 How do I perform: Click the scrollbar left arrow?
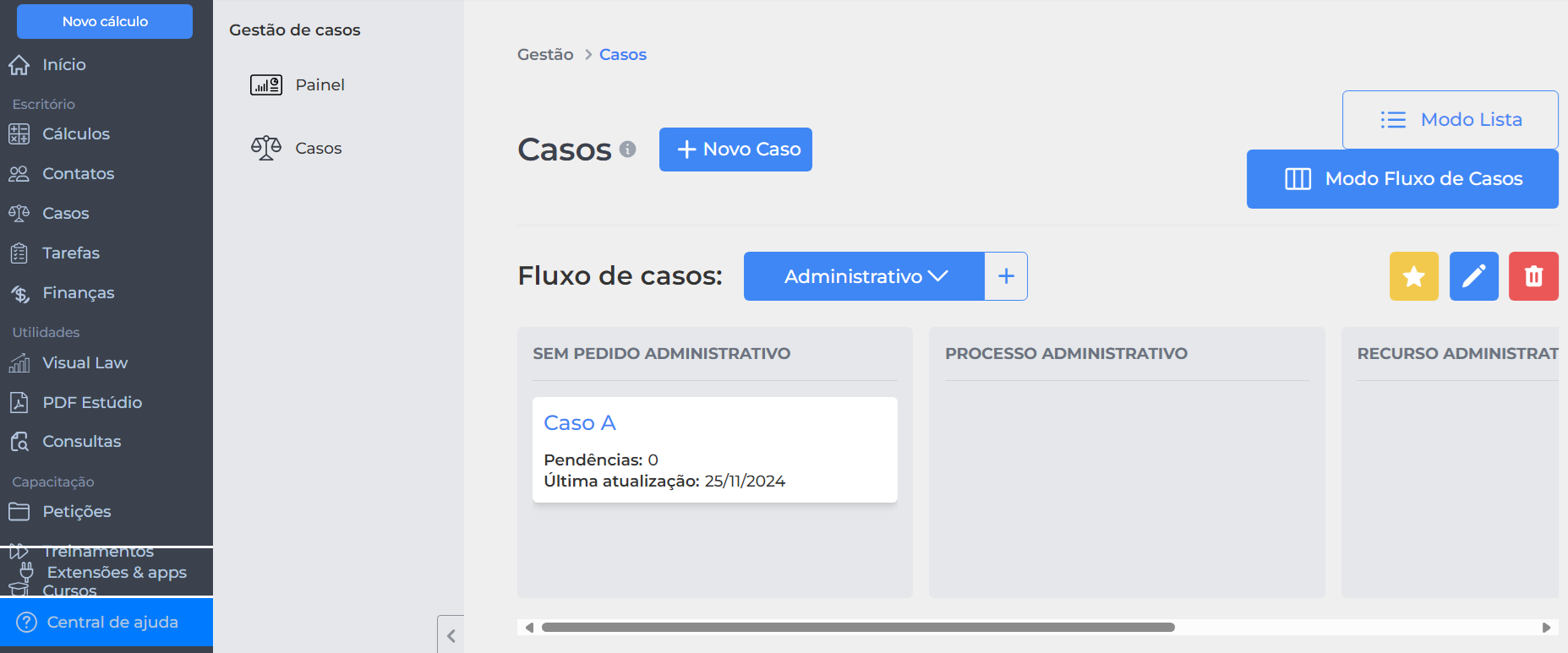529,628
